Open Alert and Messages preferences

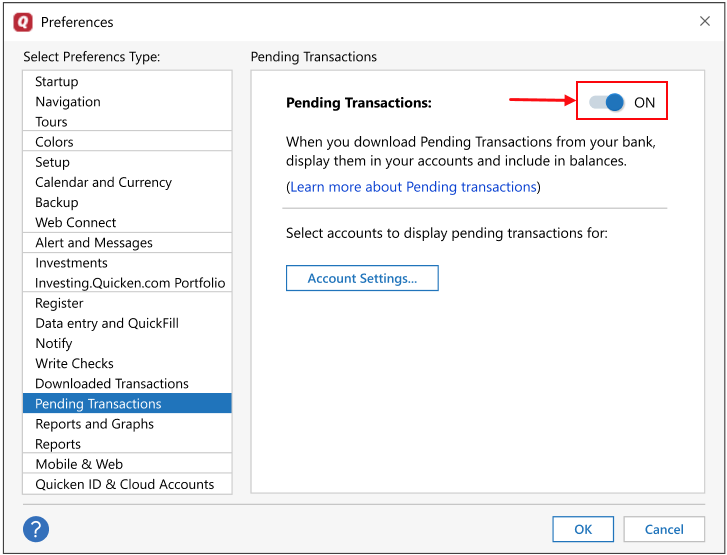point(94,243)
